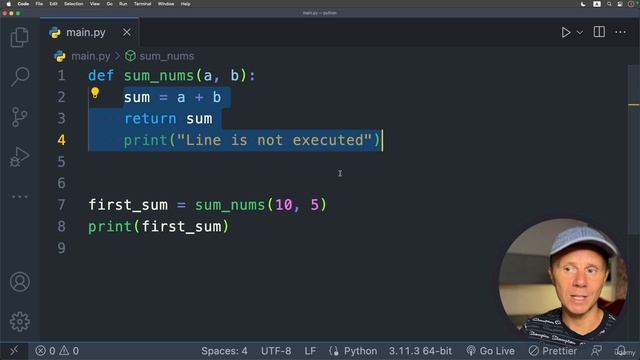Open the Run menu
The image size is (640, 360).
pyautogui.click(x=123, y=4)
